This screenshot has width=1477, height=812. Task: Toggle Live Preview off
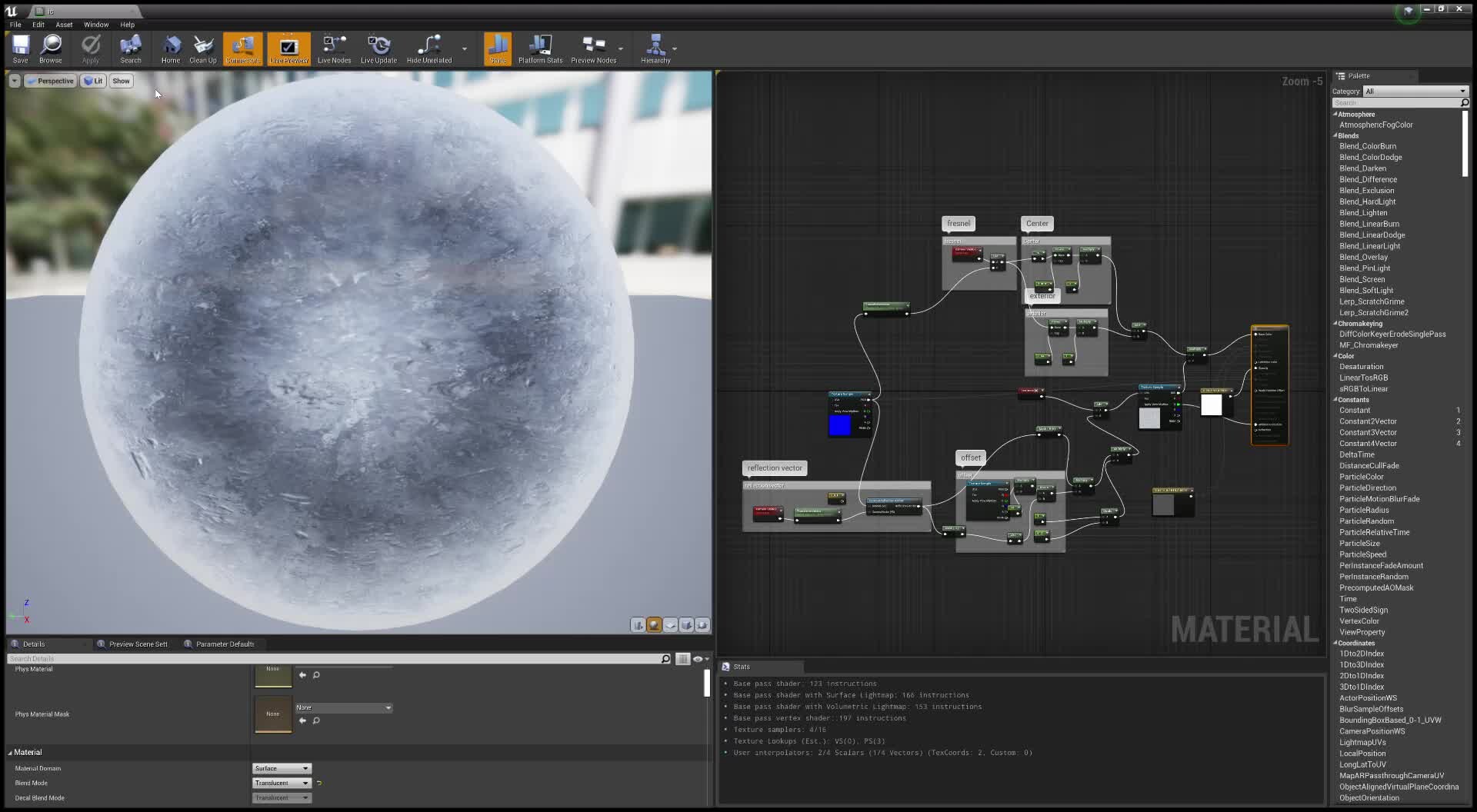288,48
